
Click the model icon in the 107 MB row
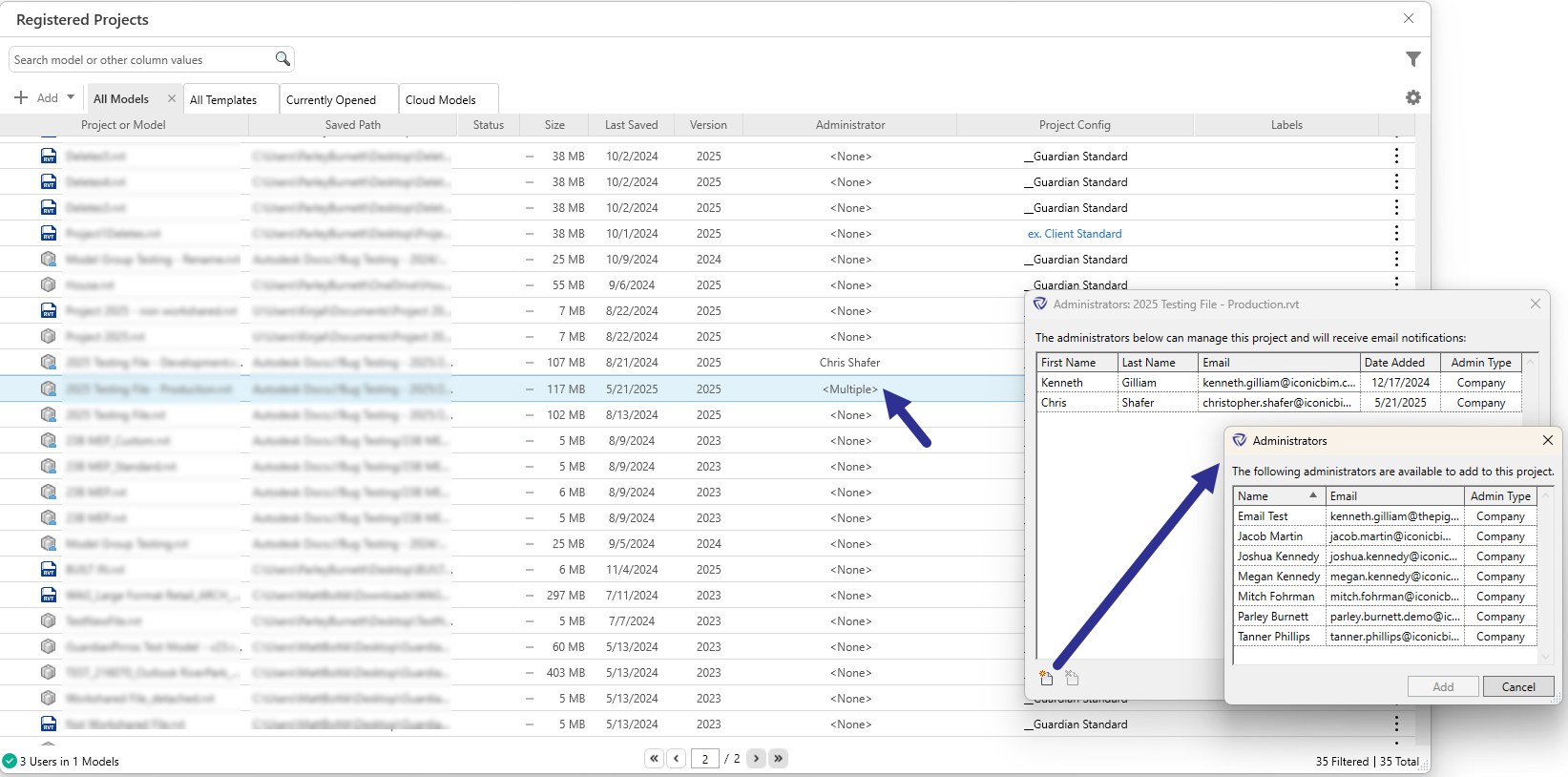pyautogui.click(x=49, y=362)
